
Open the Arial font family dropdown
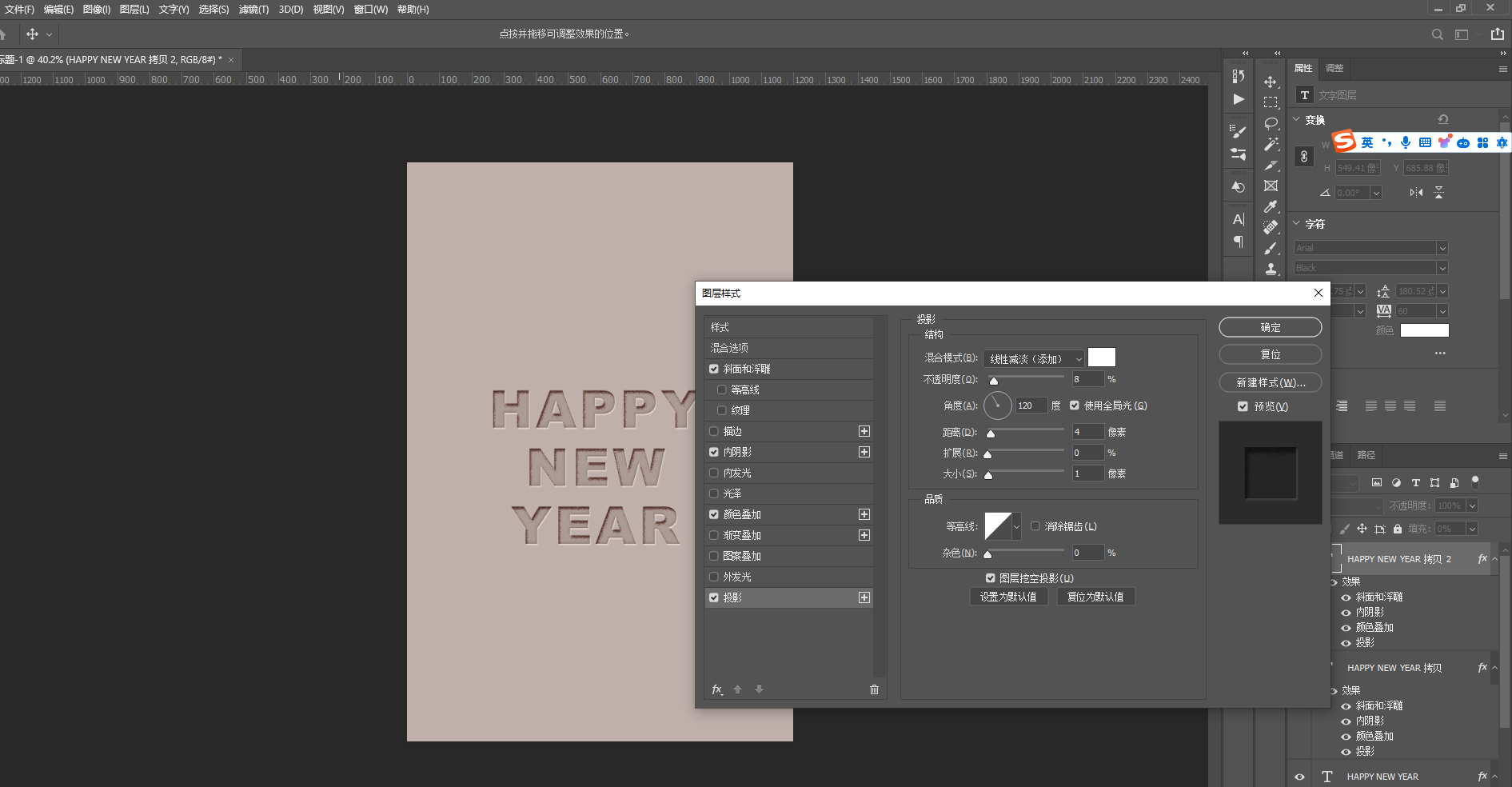pyautogui.click(x=1370, y=248)
